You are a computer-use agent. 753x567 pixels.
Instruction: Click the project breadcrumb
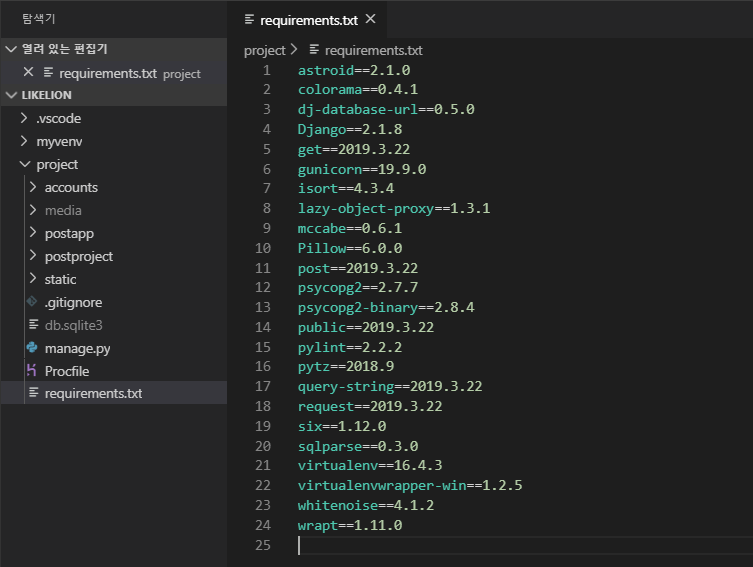click(265, 50)
